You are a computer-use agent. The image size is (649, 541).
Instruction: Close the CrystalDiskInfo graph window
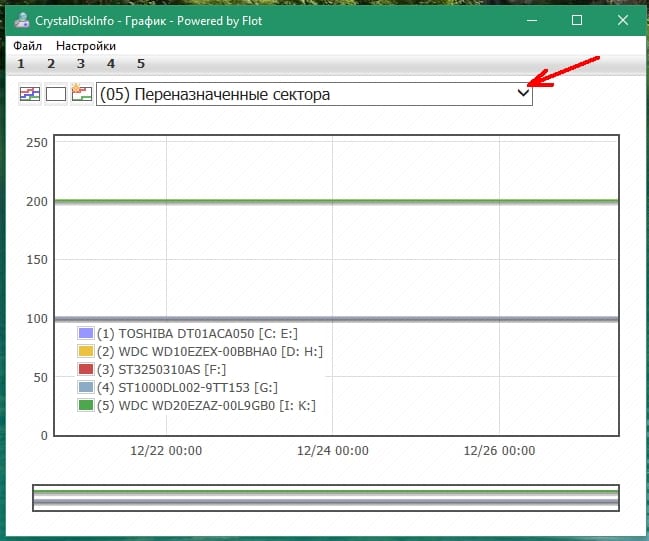tap(623, 20)
